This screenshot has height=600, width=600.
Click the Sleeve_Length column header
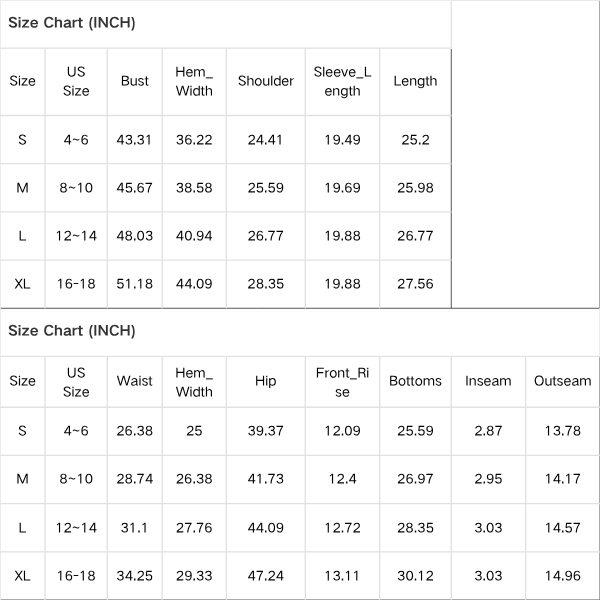pos(342,82)
